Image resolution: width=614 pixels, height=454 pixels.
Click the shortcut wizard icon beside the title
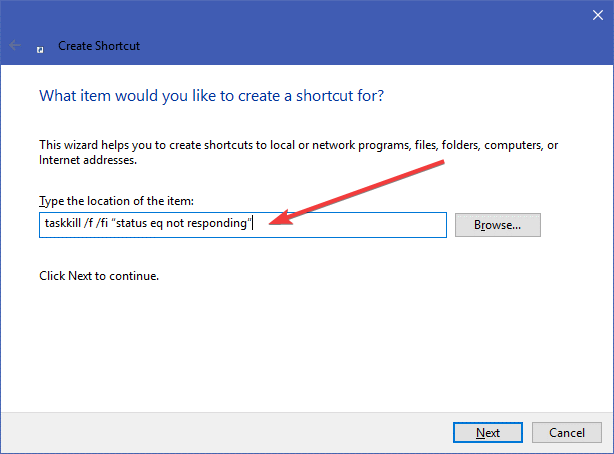click(40, 46)
